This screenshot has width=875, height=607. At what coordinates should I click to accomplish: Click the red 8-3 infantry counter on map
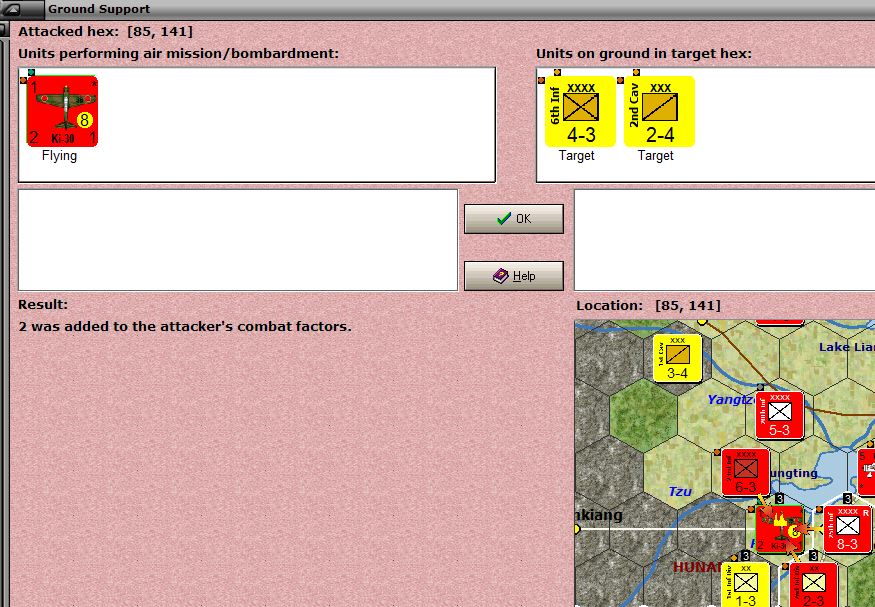click(847, 529)
